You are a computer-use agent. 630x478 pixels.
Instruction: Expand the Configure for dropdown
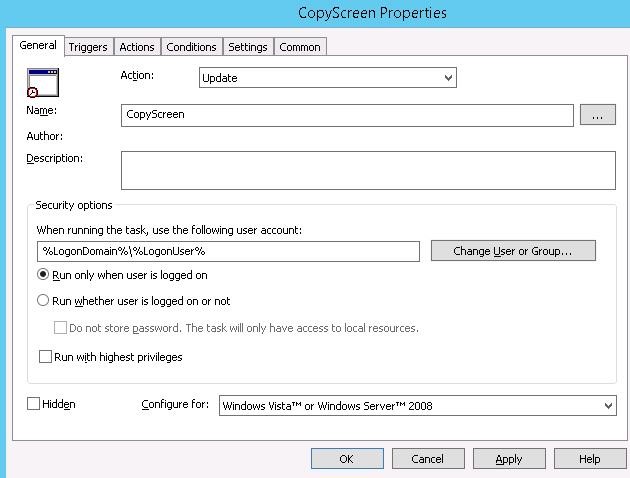click(416, 405)
